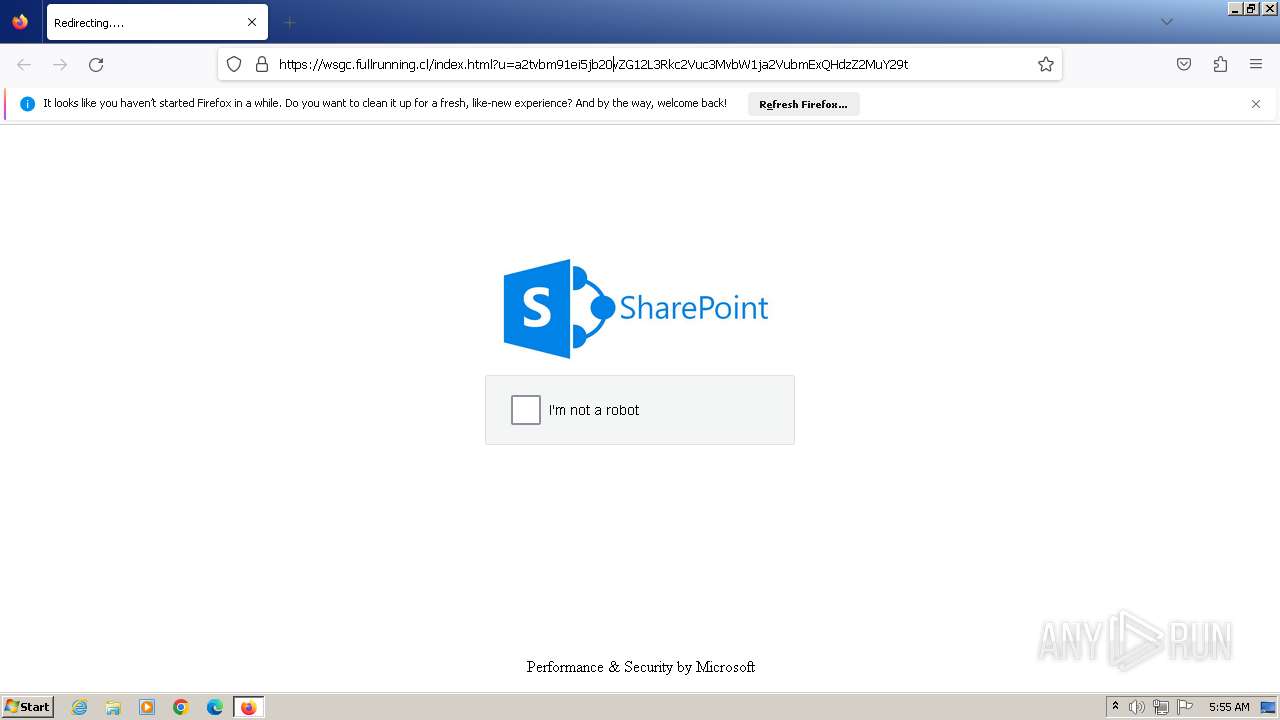Open File Explorer from taskbar

click(x=113, y=707)
